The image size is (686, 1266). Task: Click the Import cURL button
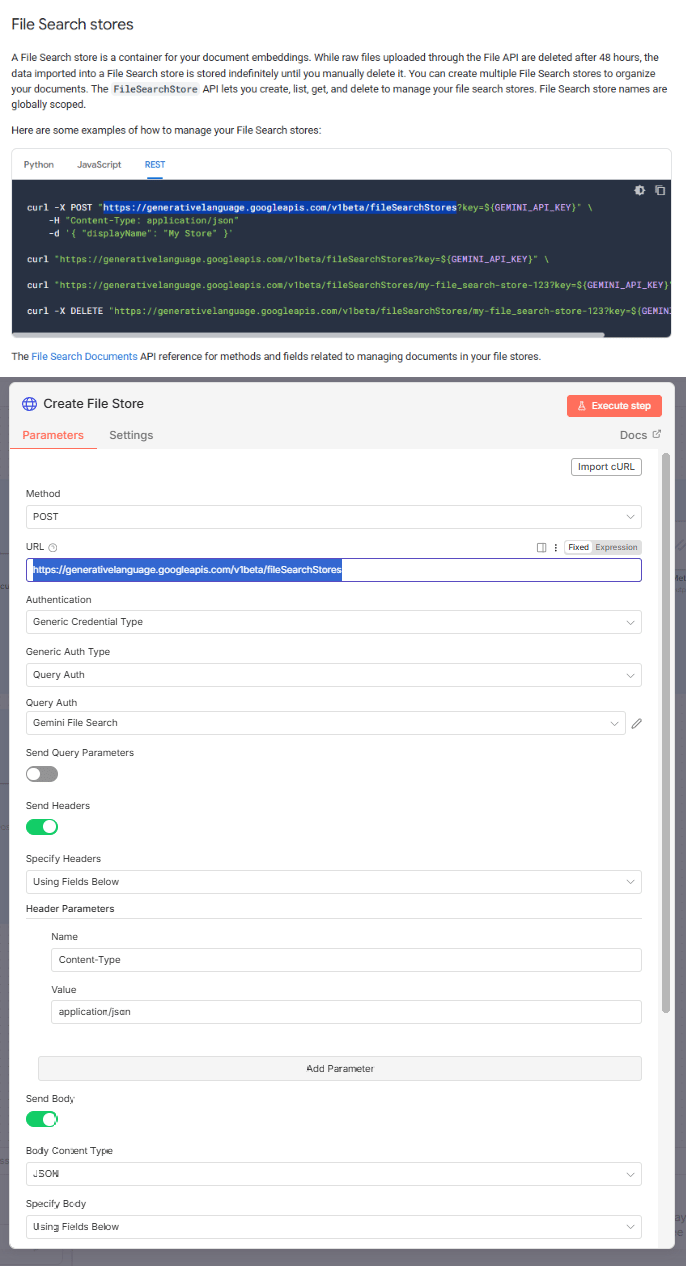(x=606, y=466)
